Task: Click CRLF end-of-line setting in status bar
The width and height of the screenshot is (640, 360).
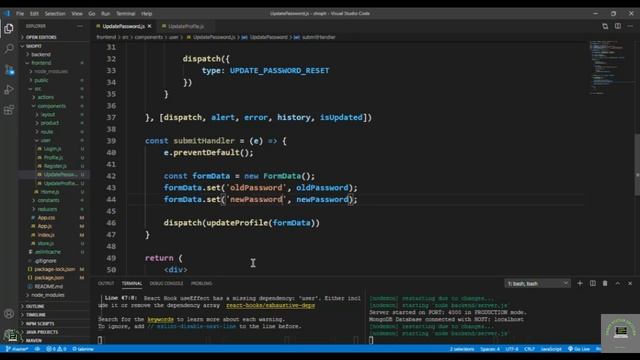Action: 529,349
